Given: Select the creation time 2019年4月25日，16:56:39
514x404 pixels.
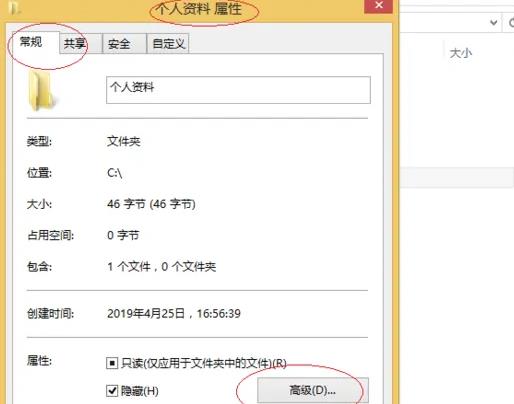Looking at the screenshot, I should [174, 314].
